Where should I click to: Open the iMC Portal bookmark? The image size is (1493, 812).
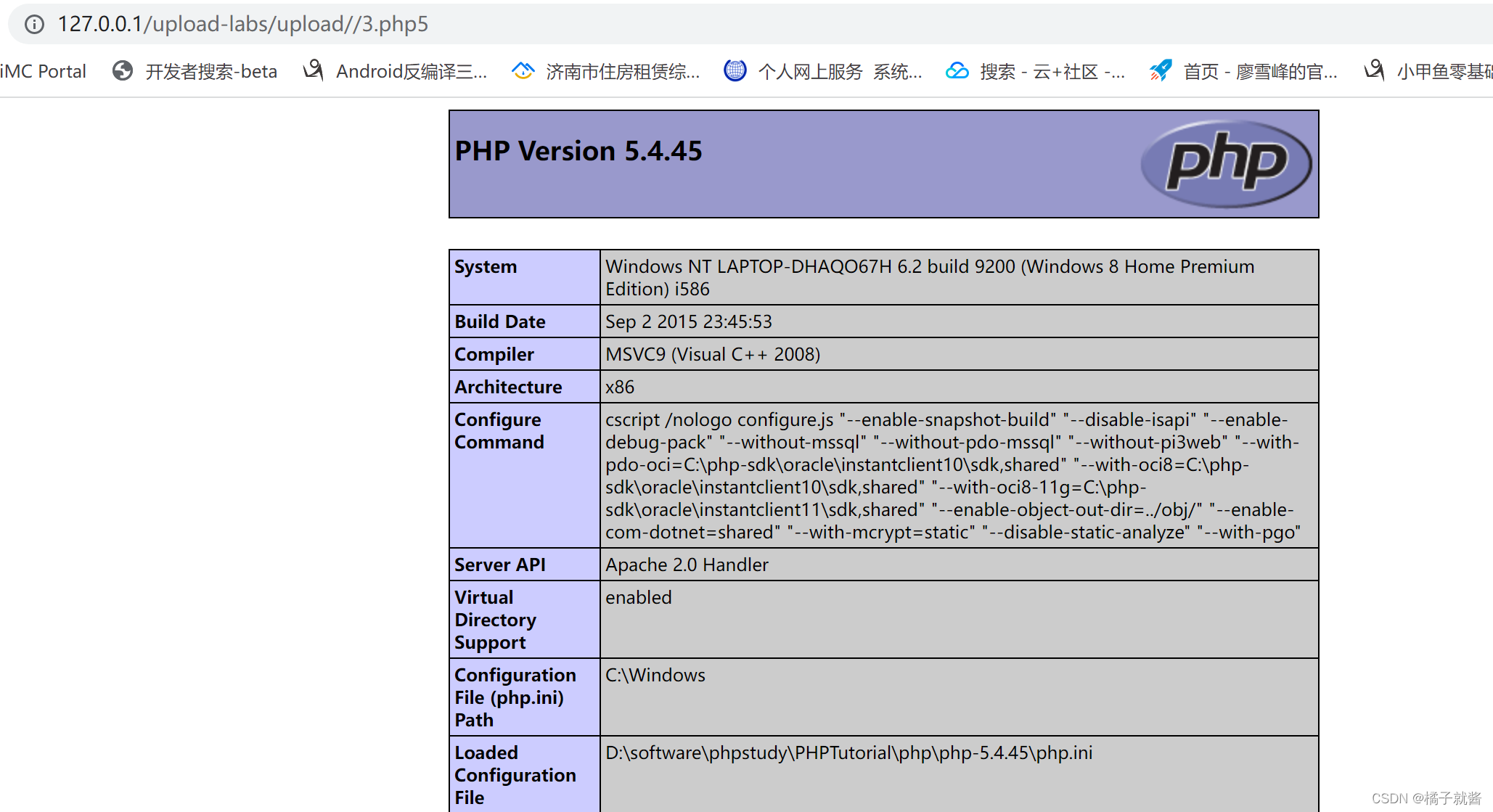44,71
